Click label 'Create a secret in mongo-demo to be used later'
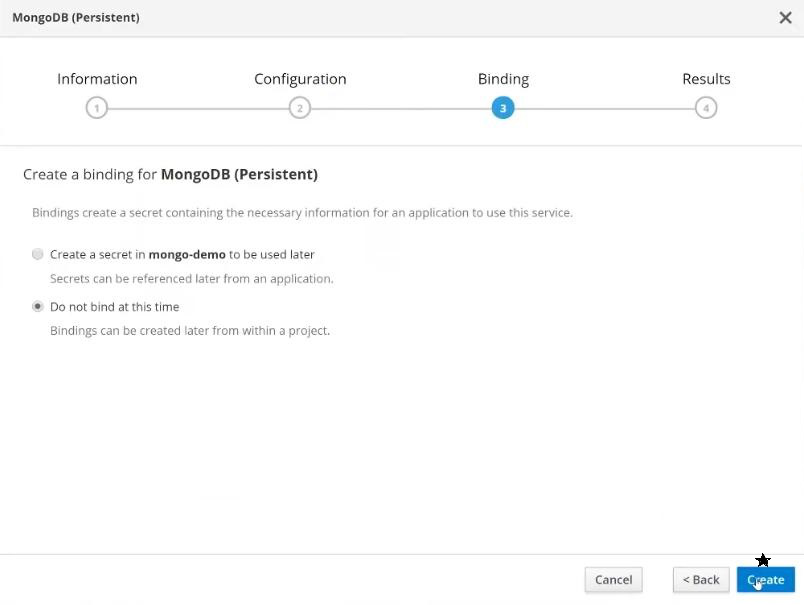The height and width of the screenshot is (605, 804). (x=182, y=254)
